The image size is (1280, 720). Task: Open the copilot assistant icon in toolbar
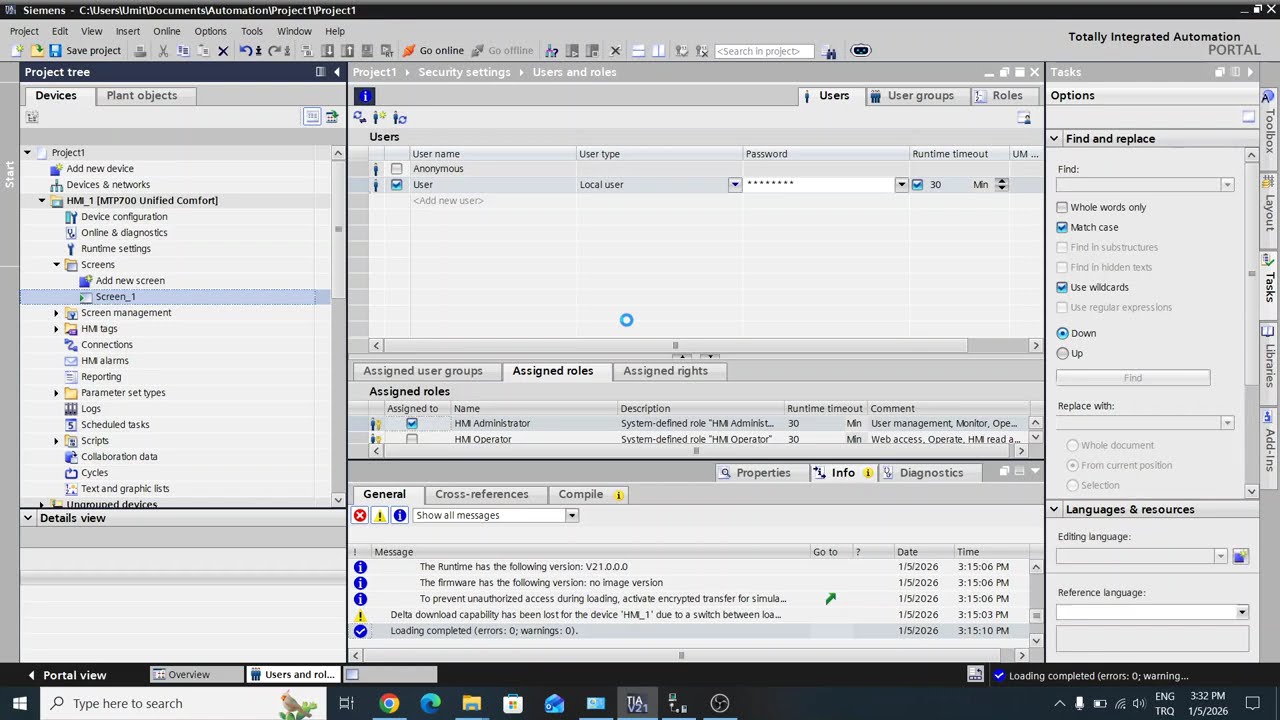click(861, 51)
